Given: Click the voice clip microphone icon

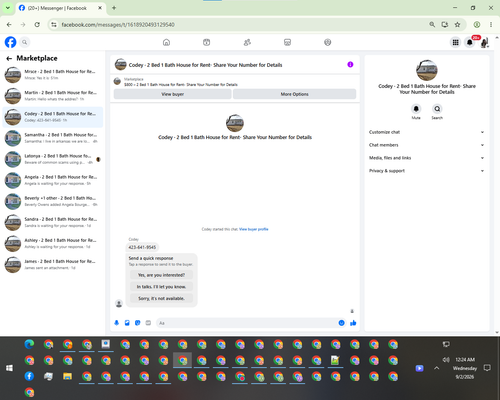Looking at the screenshot, I should 117,323.
